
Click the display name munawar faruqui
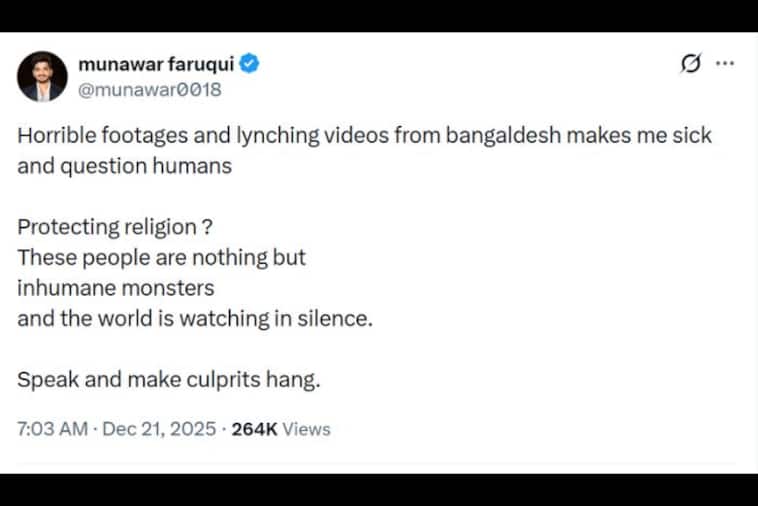pyautogui.click(x=155, y=66)
